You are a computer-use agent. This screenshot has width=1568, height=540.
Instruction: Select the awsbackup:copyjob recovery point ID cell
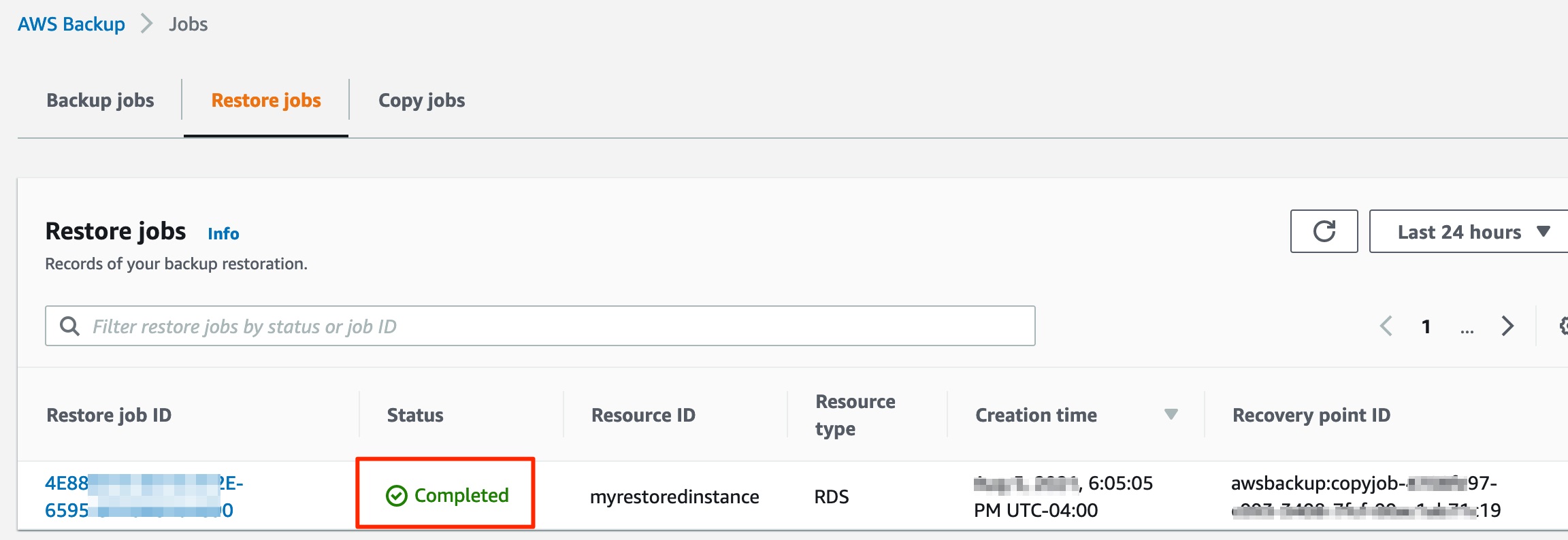tap(1366, 496)
